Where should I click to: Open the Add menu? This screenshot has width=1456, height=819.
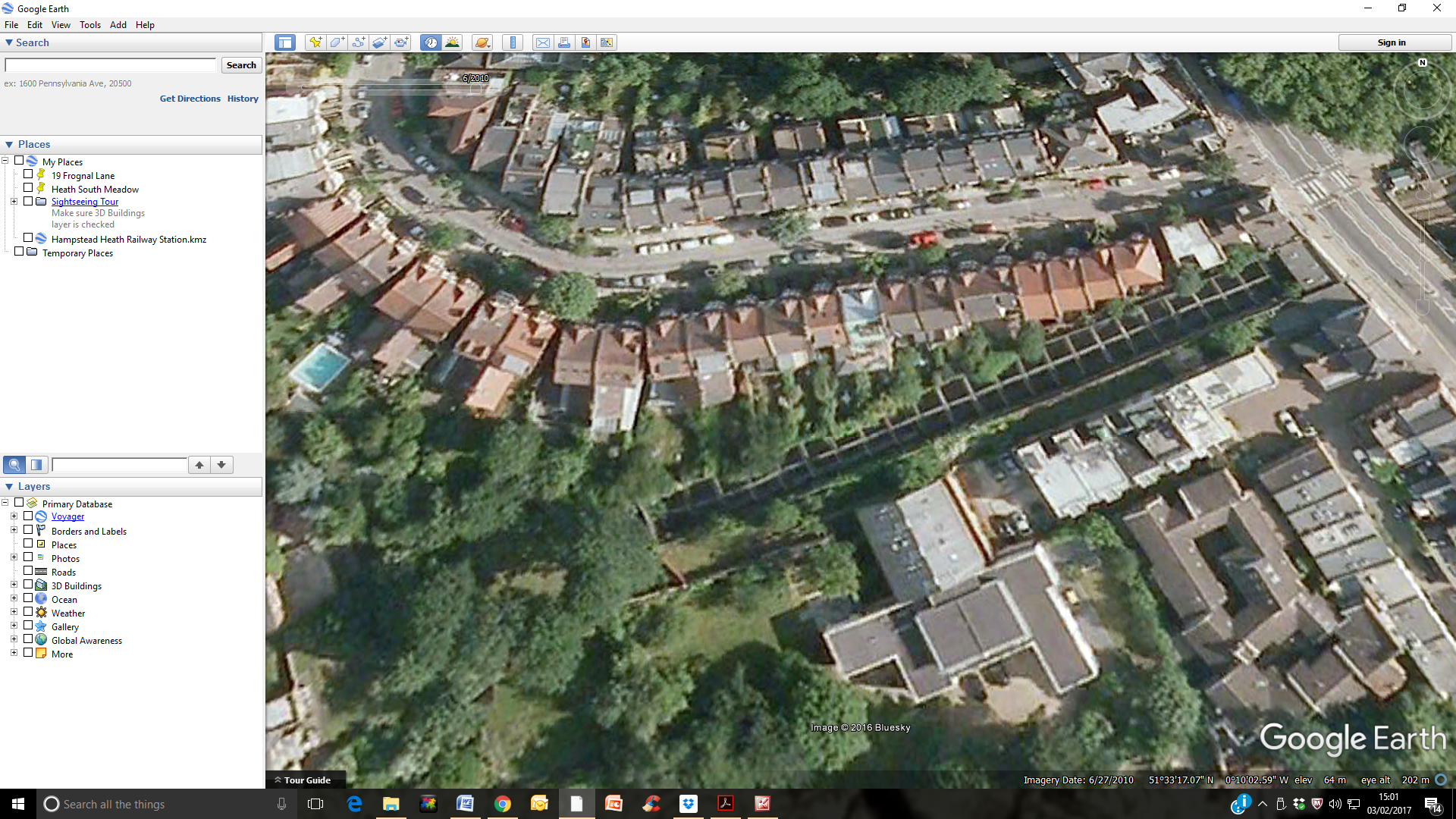click(118, 25)
